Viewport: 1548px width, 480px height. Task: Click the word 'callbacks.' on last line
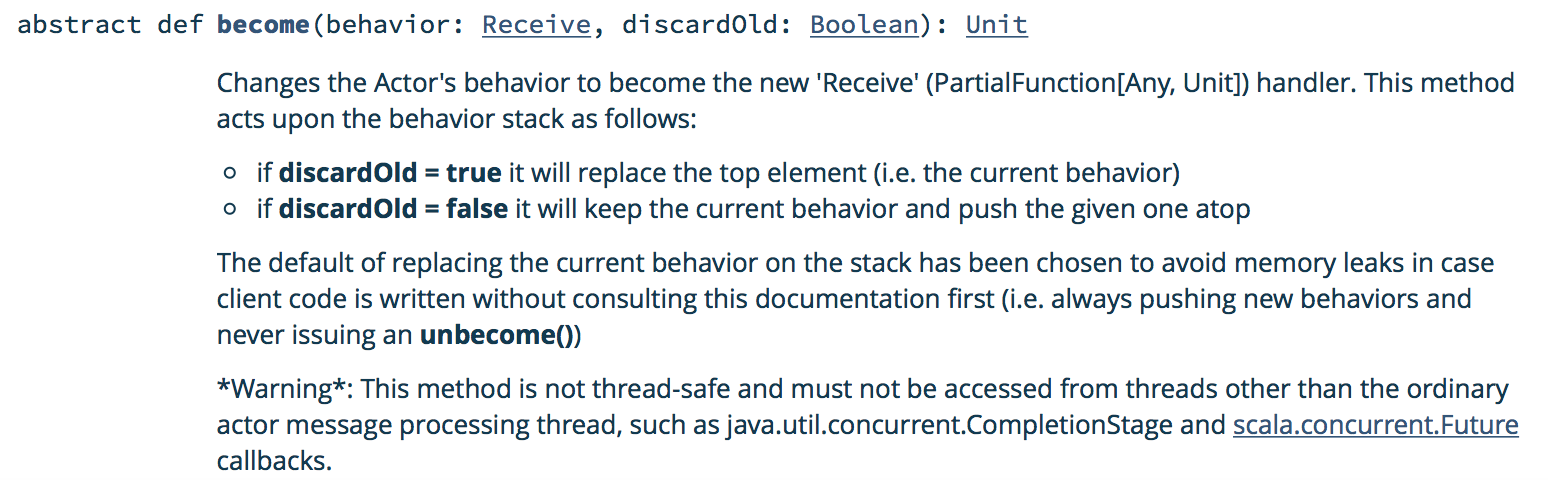click(273, 462)
